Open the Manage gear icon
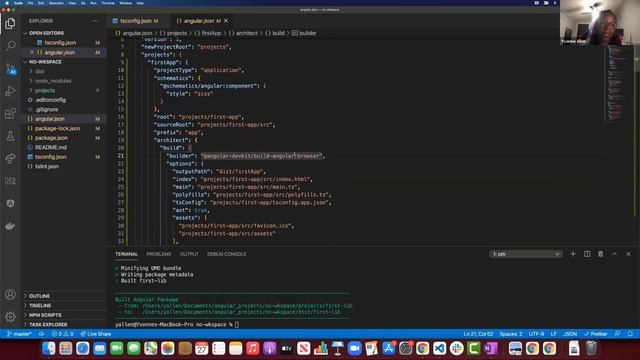 [x=10, y=316]
